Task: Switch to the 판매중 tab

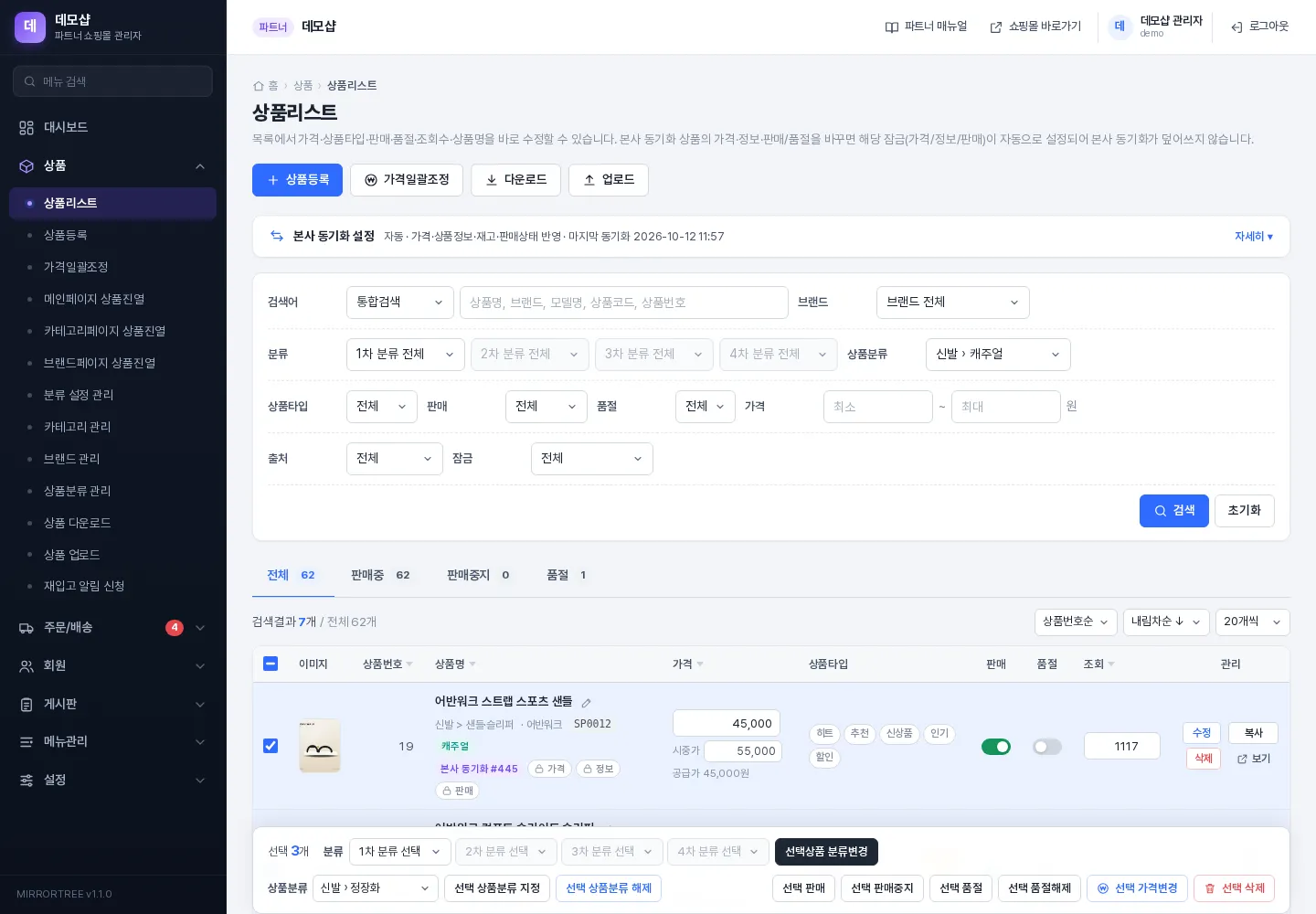Action: [380, 575]
